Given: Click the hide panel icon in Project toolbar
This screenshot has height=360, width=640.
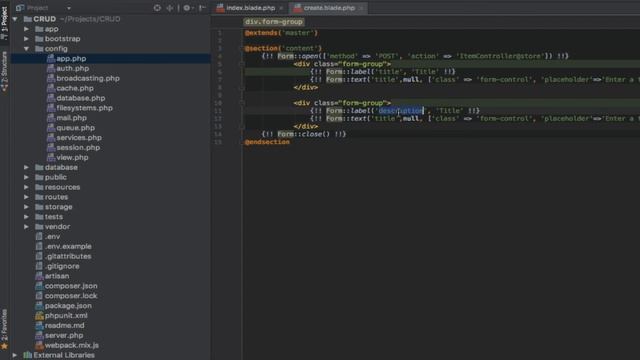Looking at the screenshot, I should 202,8.
